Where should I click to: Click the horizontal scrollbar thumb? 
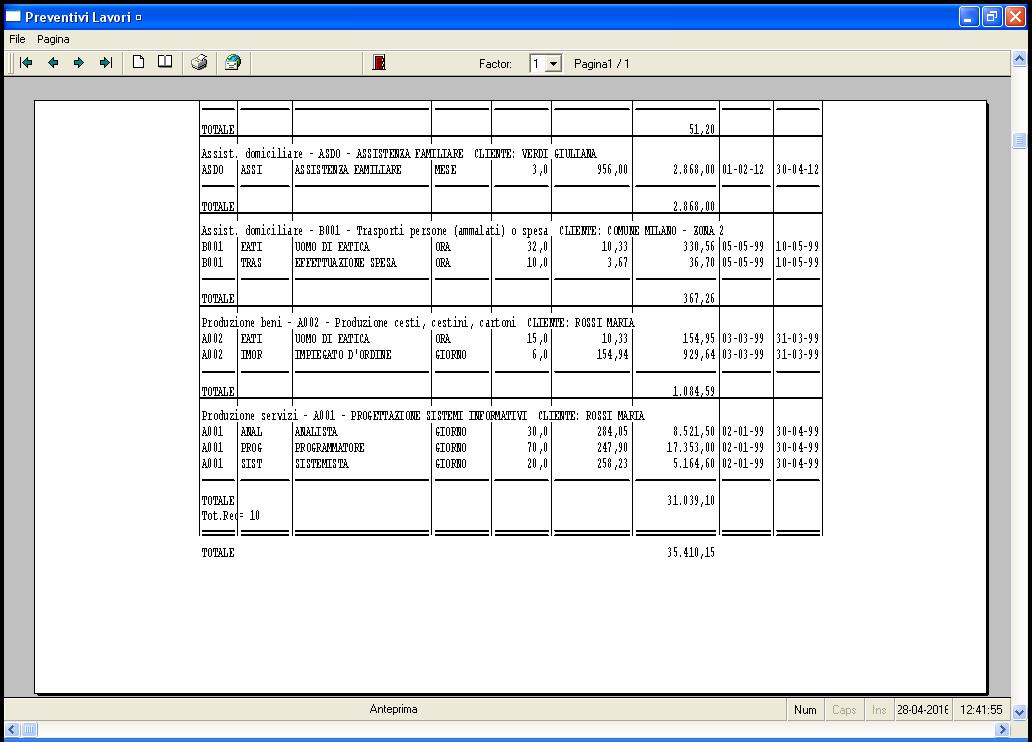[x=30, y=729]
